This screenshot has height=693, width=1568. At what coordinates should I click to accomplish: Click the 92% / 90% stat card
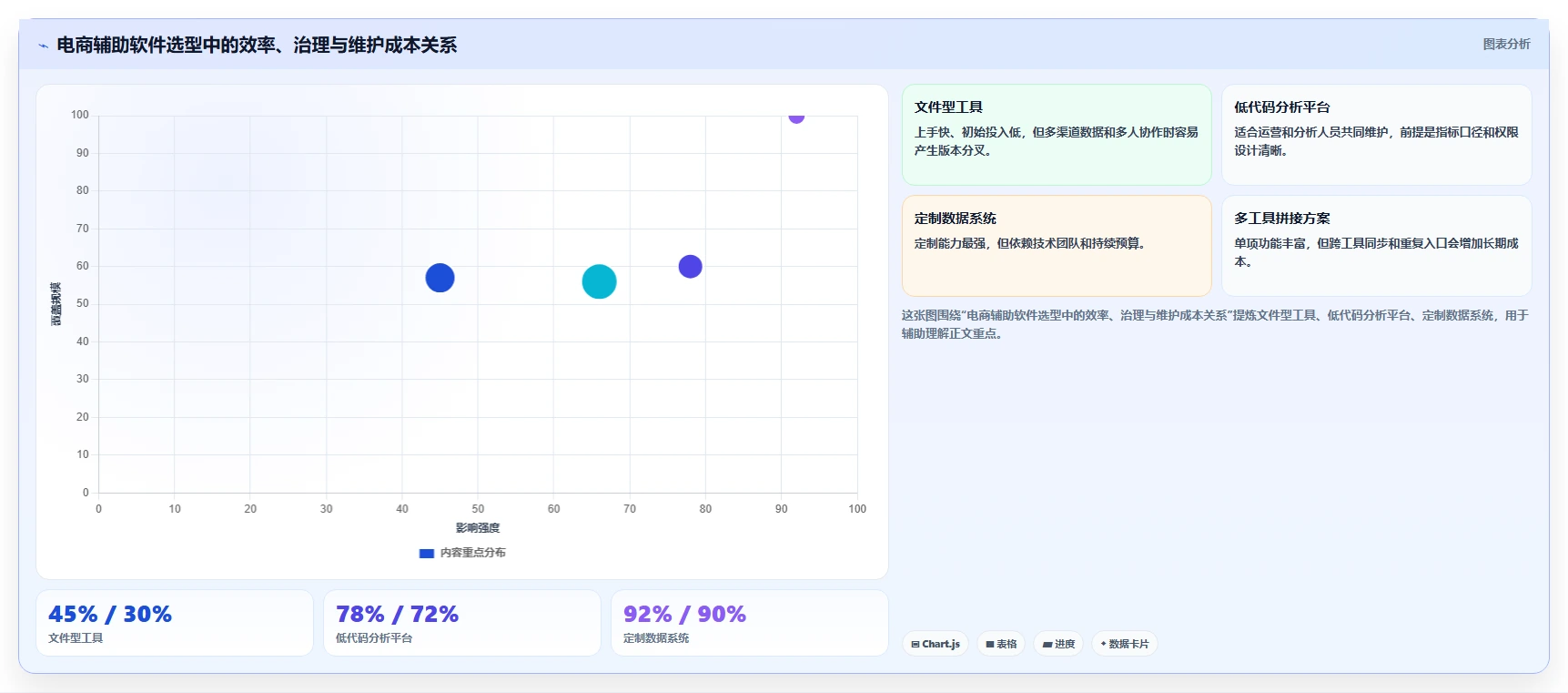[x=750, y=623]
